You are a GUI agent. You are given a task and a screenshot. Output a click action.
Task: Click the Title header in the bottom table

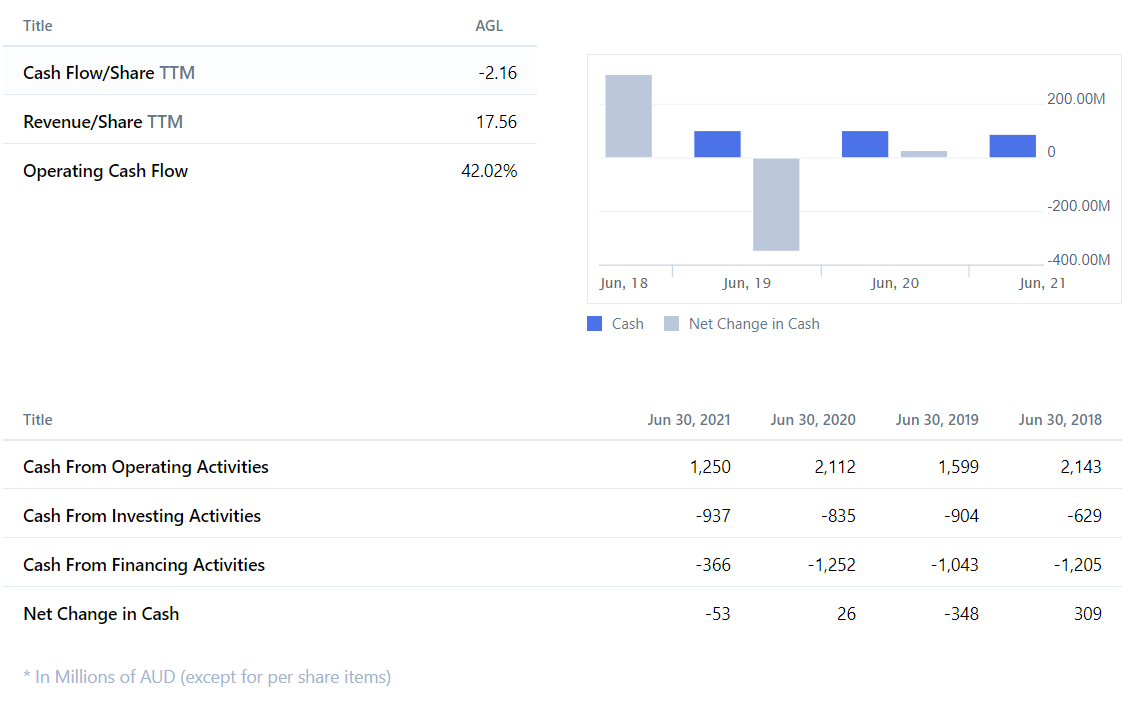37,420
